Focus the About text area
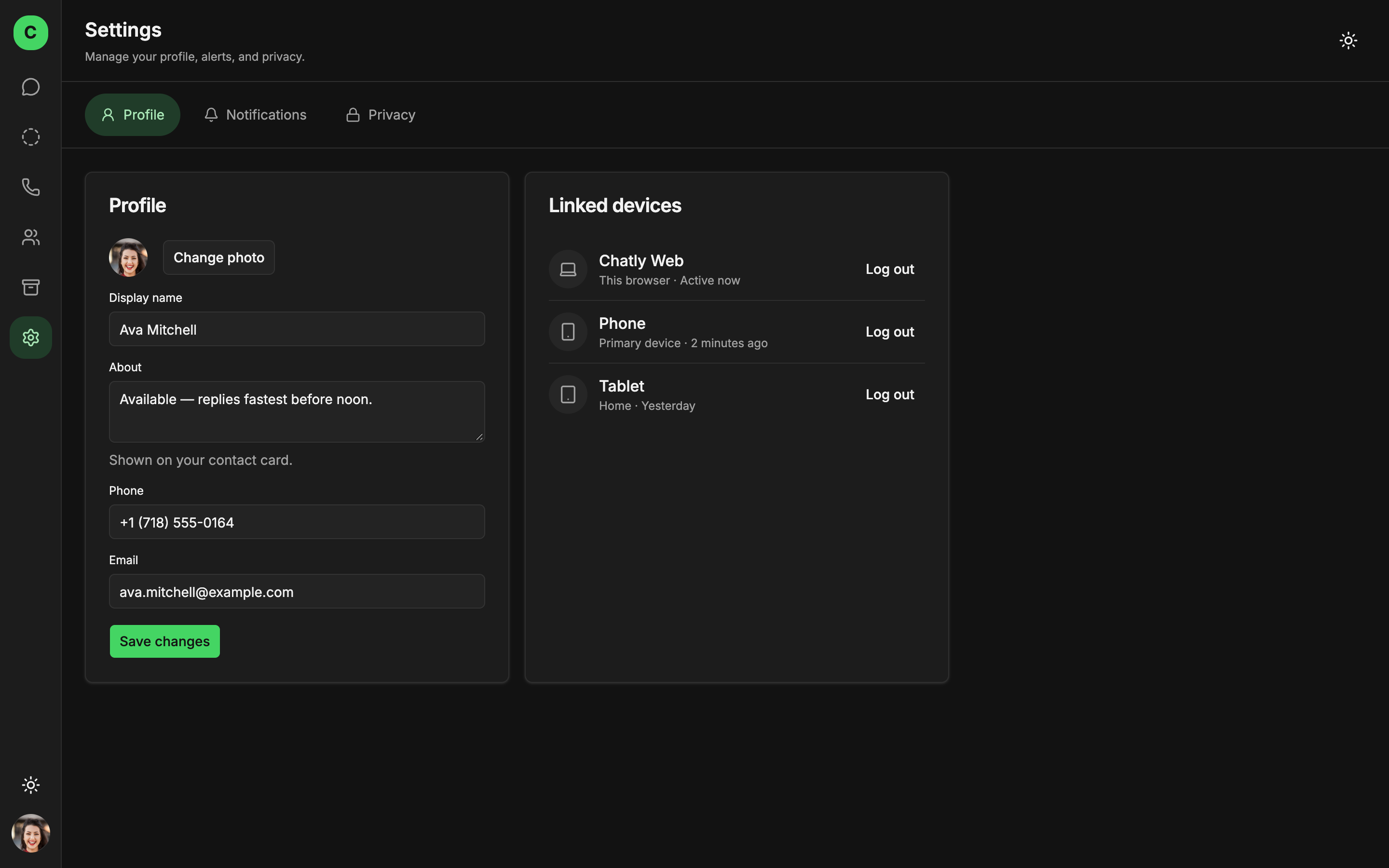Viewport: 1389px width, 868px height. coord(297,412)
